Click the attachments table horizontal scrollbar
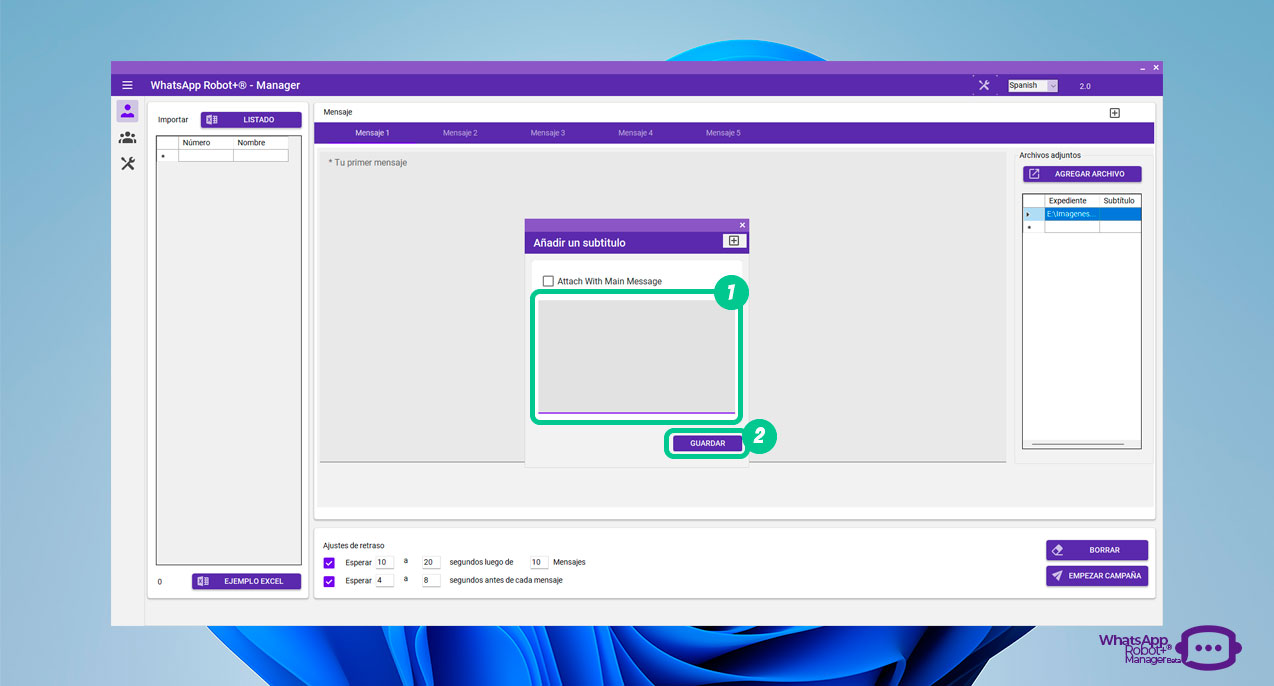 1076,443
